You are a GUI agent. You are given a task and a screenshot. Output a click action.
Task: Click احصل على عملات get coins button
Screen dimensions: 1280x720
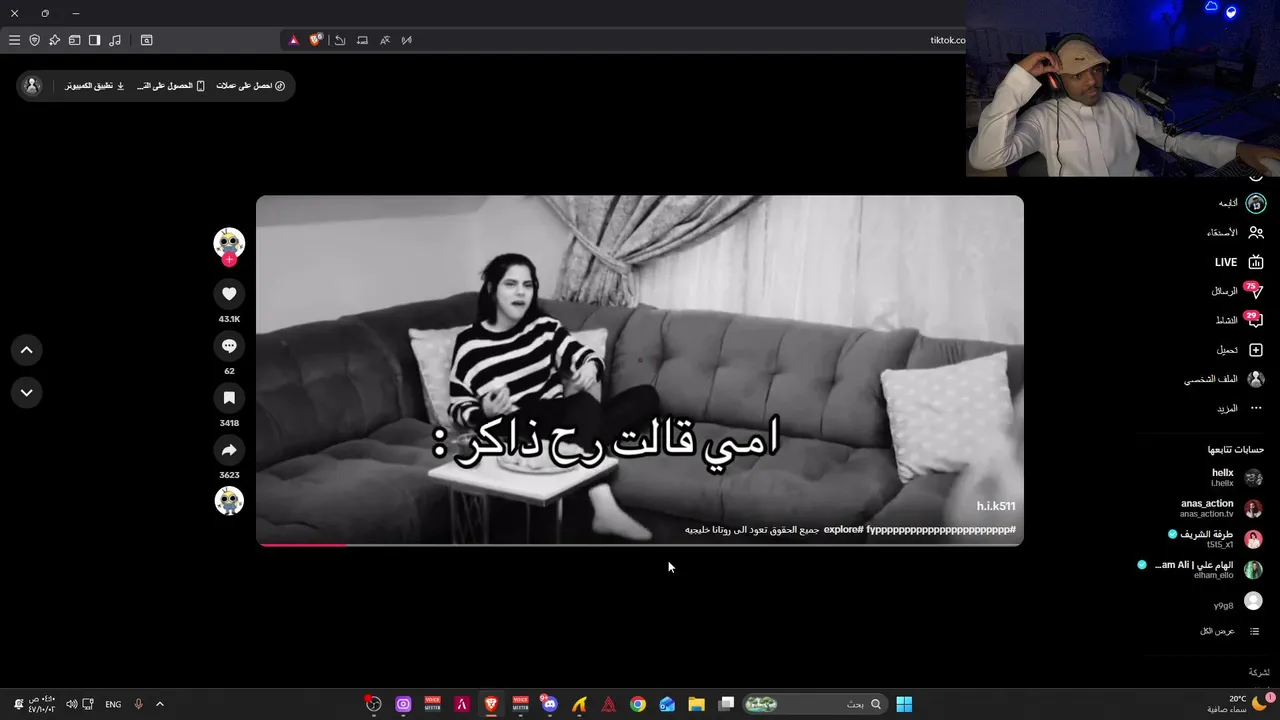(x=251, y=86)
